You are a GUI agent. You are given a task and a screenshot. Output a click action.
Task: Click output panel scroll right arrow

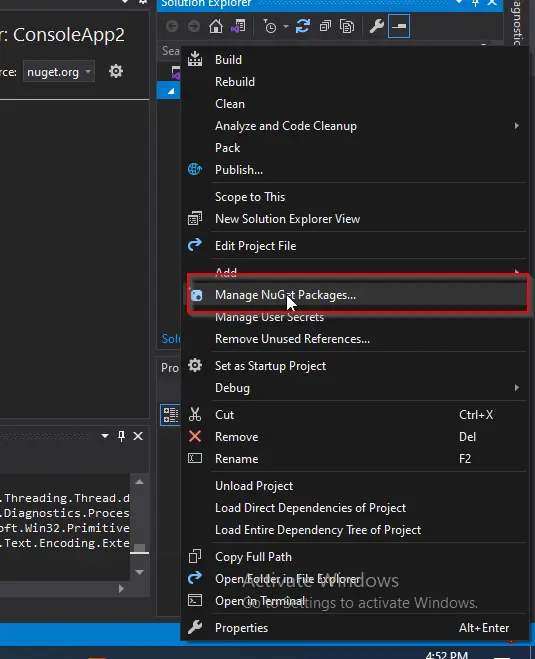pyautogui.click(x=121, y=589)
